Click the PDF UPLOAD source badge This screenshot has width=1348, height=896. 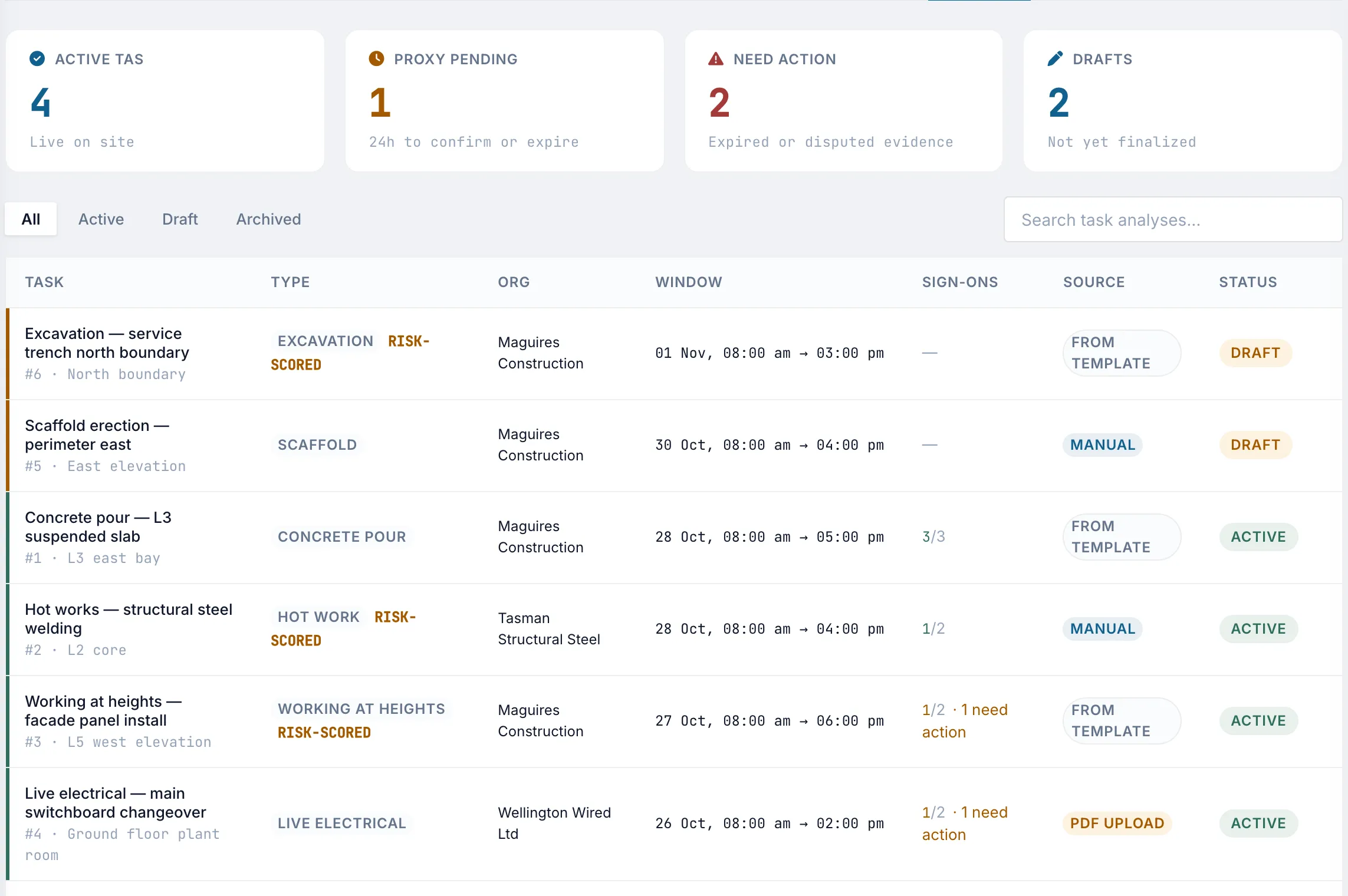click(1117, 823)
